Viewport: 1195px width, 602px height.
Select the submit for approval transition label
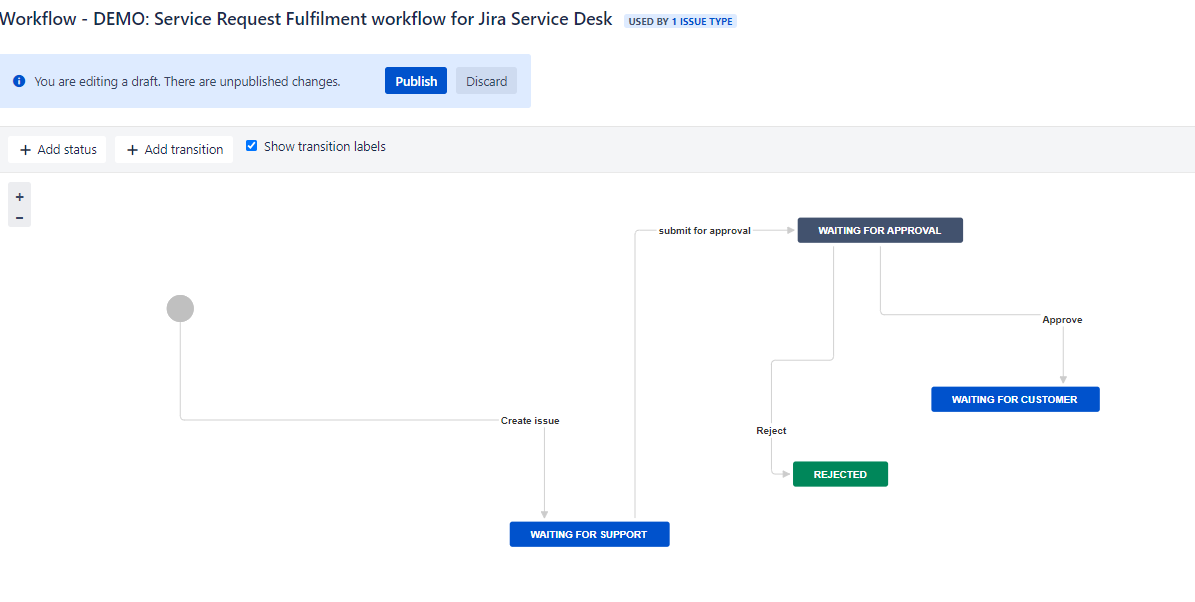(705, 231)
